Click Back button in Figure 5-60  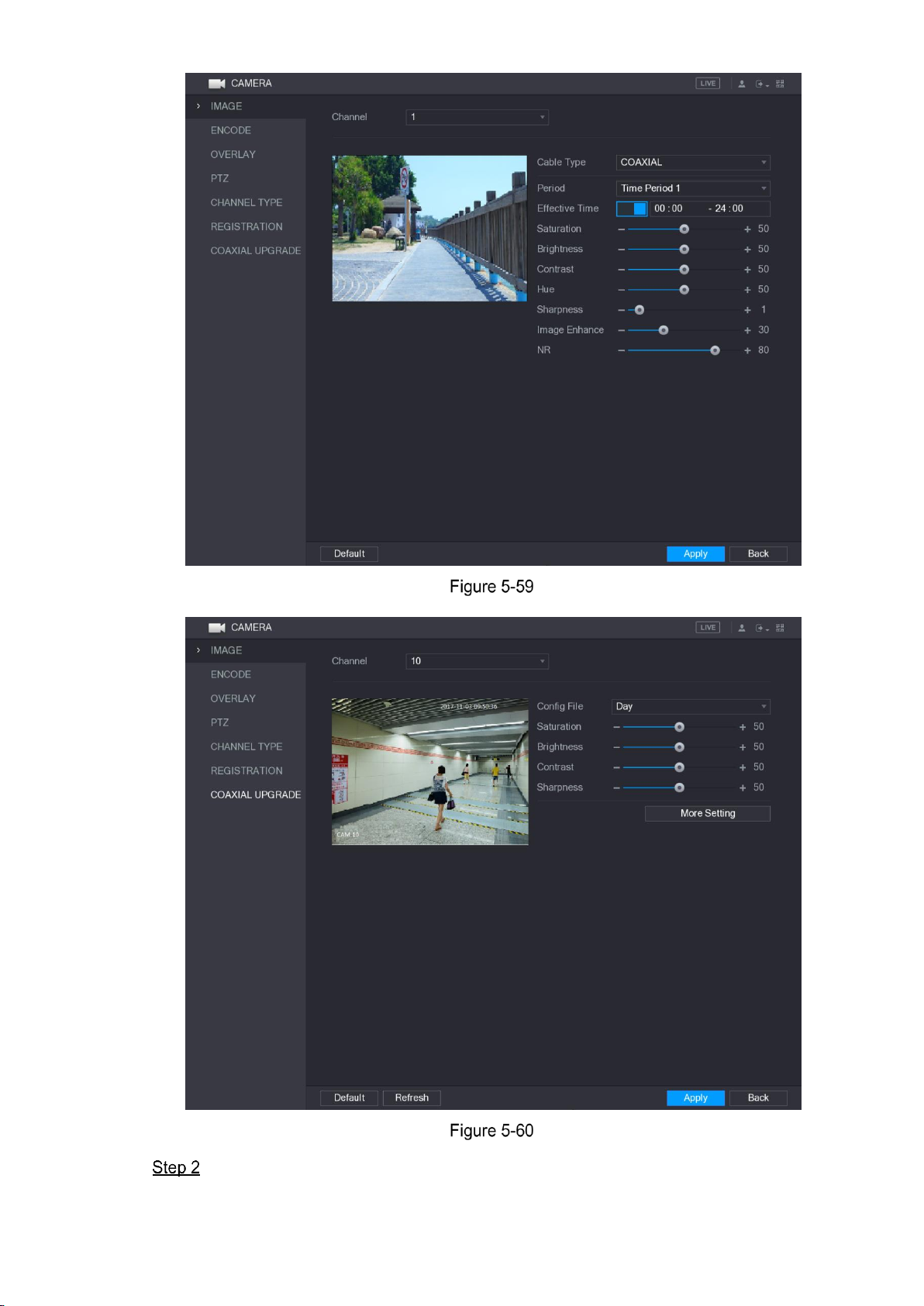pos(758,1098)
